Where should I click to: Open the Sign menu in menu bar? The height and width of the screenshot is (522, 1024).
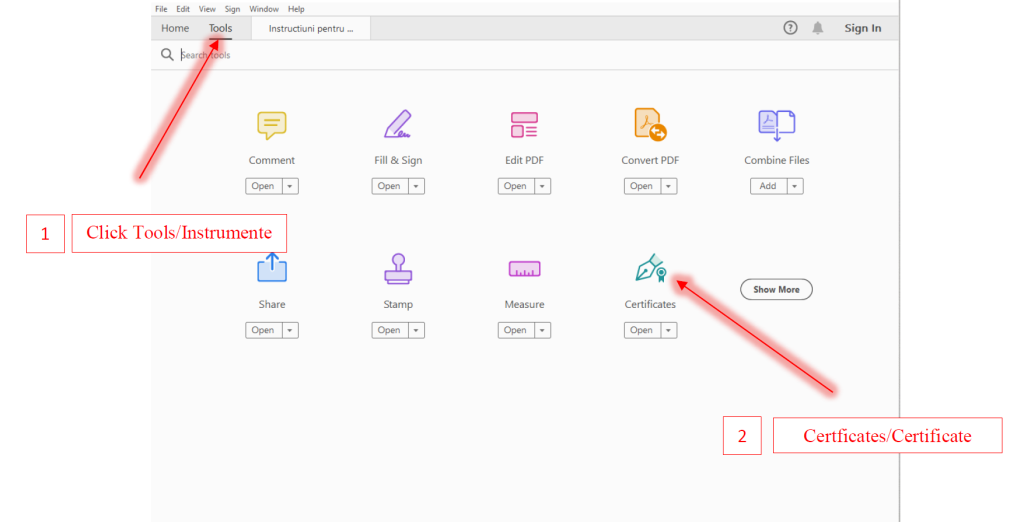click(x=232, y=9)
